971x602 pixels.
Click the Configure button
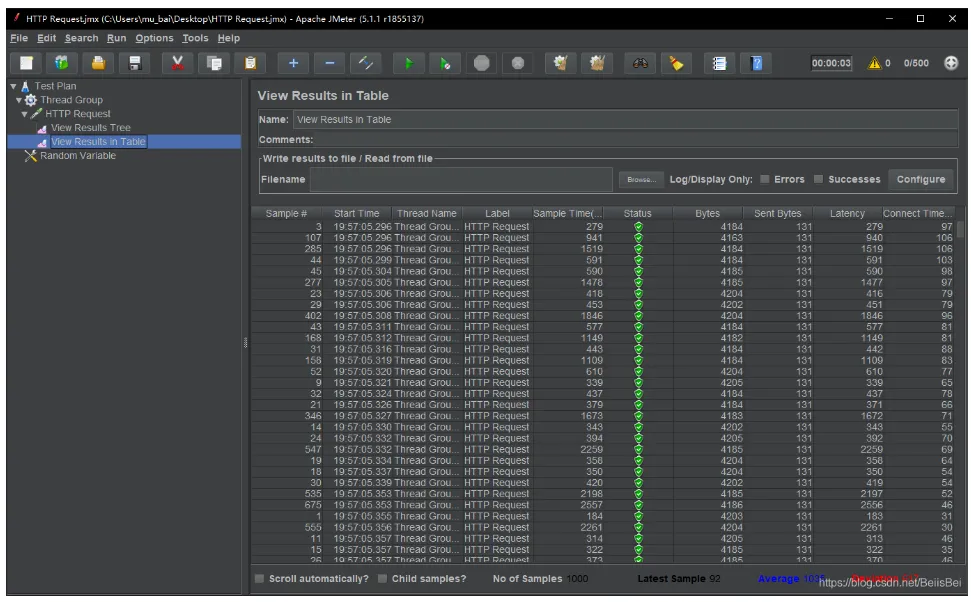920,180
